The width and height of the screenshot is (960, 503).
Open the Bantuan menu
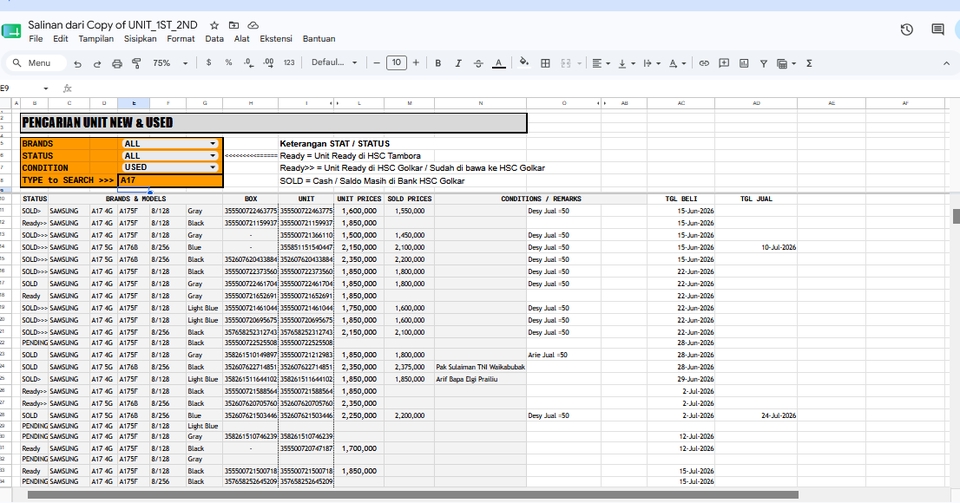(319, 39)
